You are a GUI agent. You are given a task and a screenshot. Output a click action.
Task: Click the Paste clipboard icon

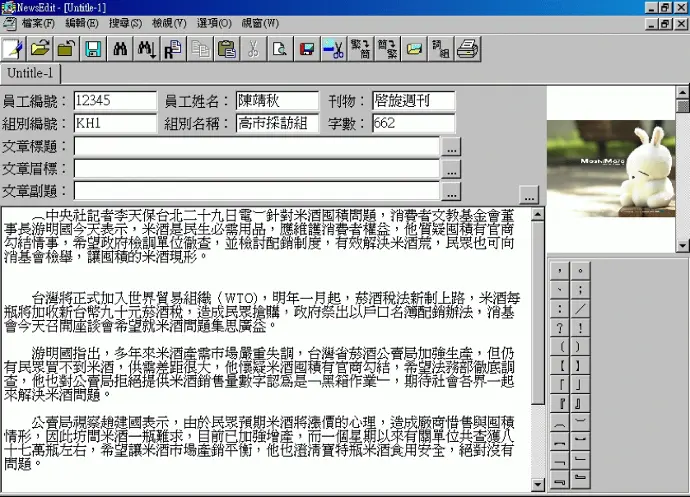226,47
